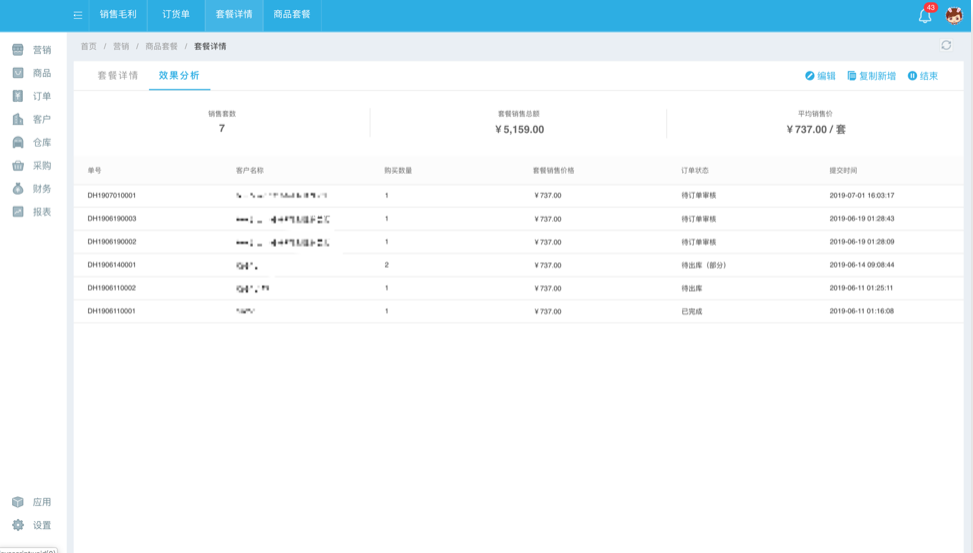Select 仓库 in the sidebar
The image size is (973, 553).
[32, 142]
